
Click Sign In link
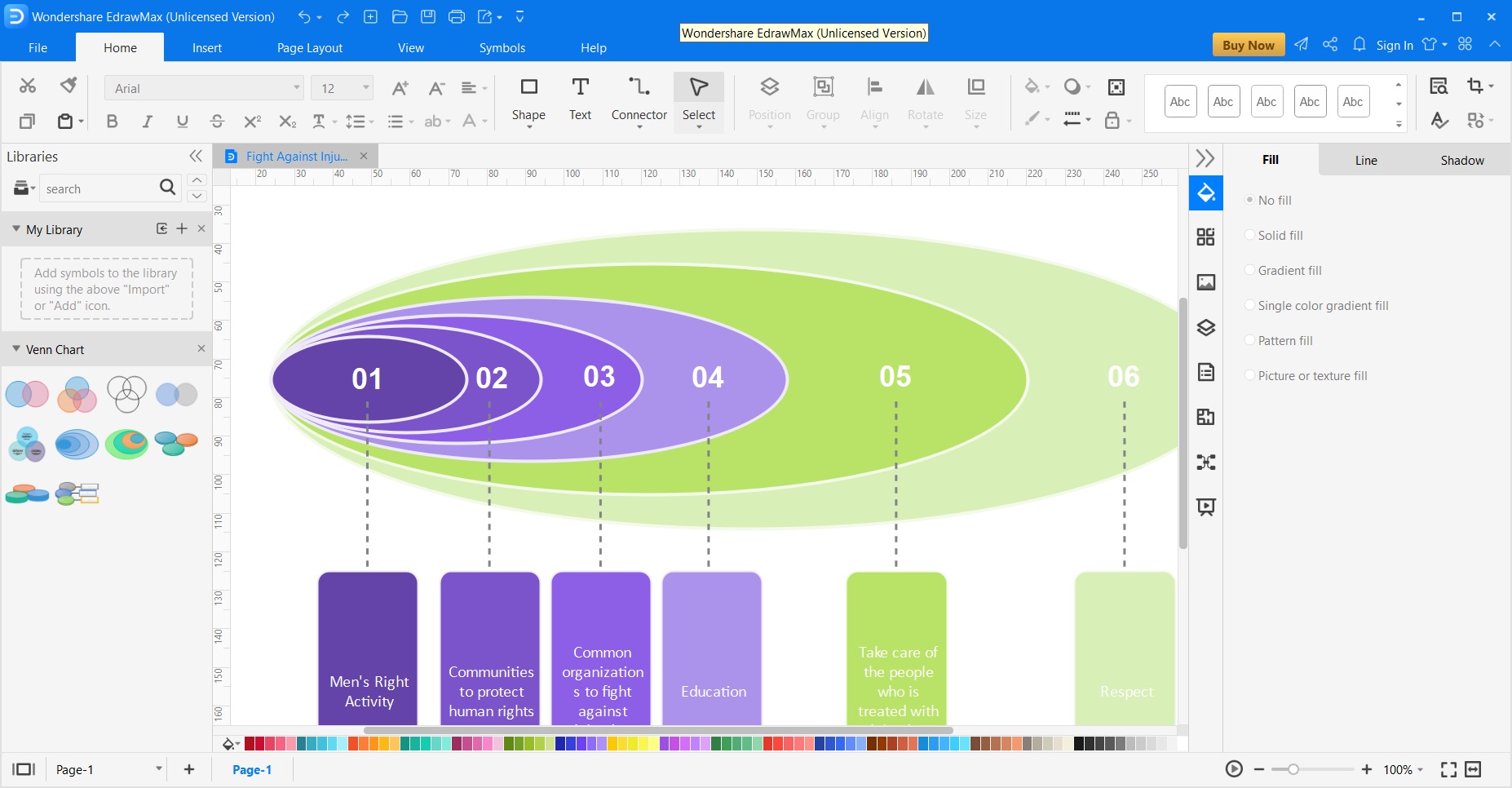coord(1394,46)
